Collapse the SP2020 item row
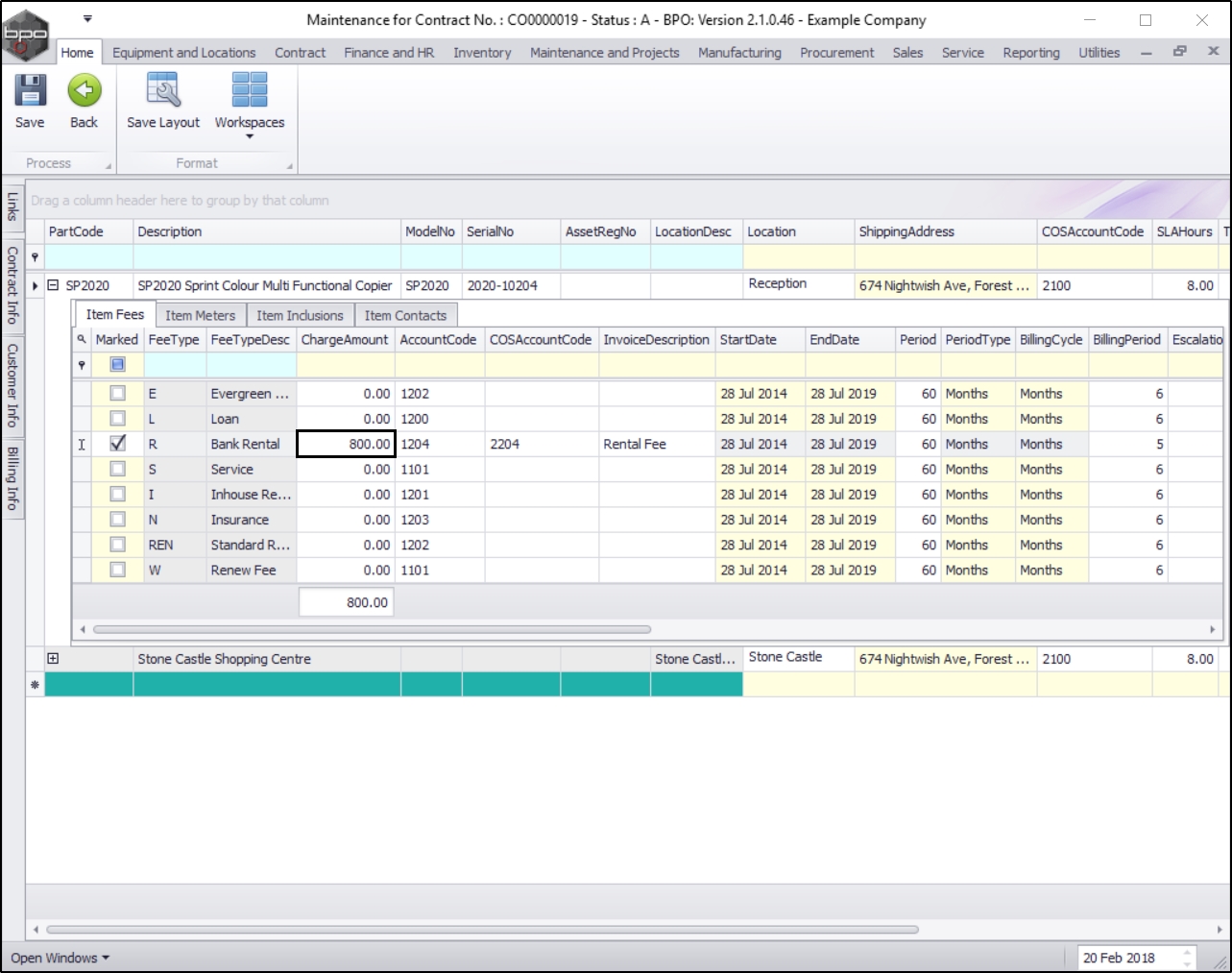Image resolution: width=1232 pixels, height=973 pixels. click(x=54, y=285)
